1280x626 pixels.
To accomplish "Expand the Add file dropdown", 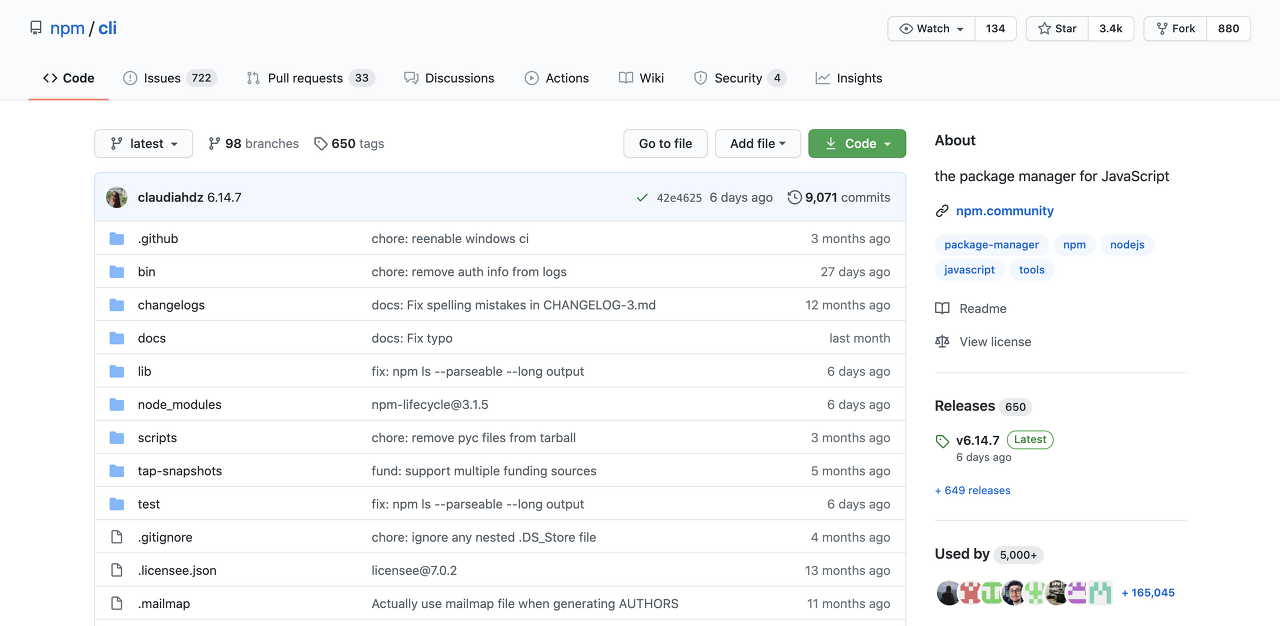I will [758, 144].
